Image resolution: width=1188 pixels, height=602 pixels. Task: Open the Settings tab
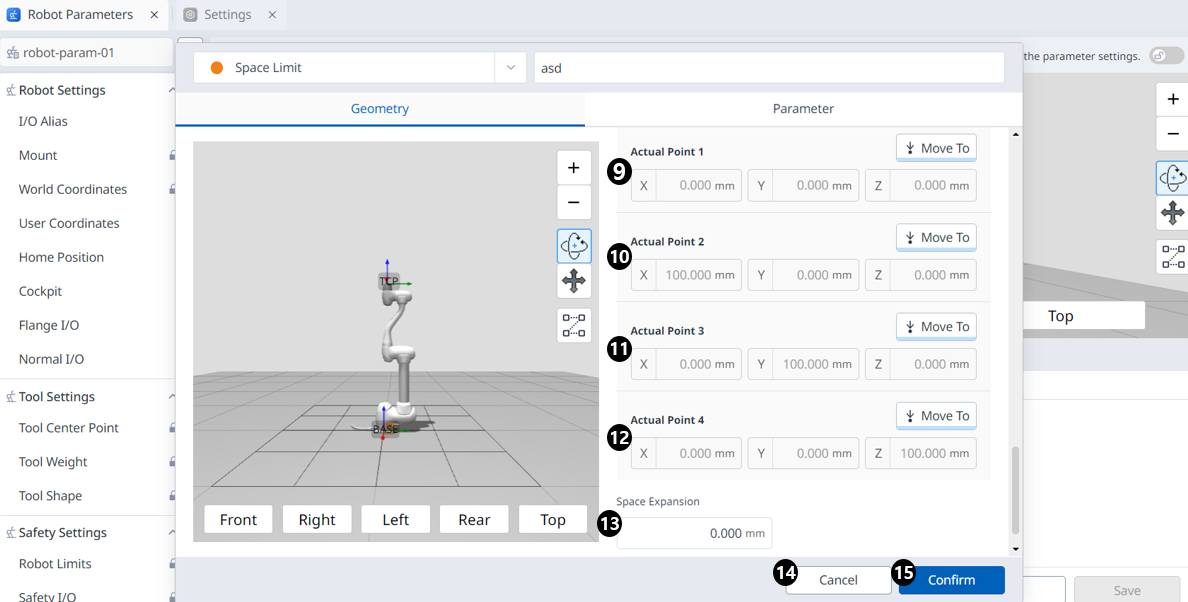click(227, 15)
